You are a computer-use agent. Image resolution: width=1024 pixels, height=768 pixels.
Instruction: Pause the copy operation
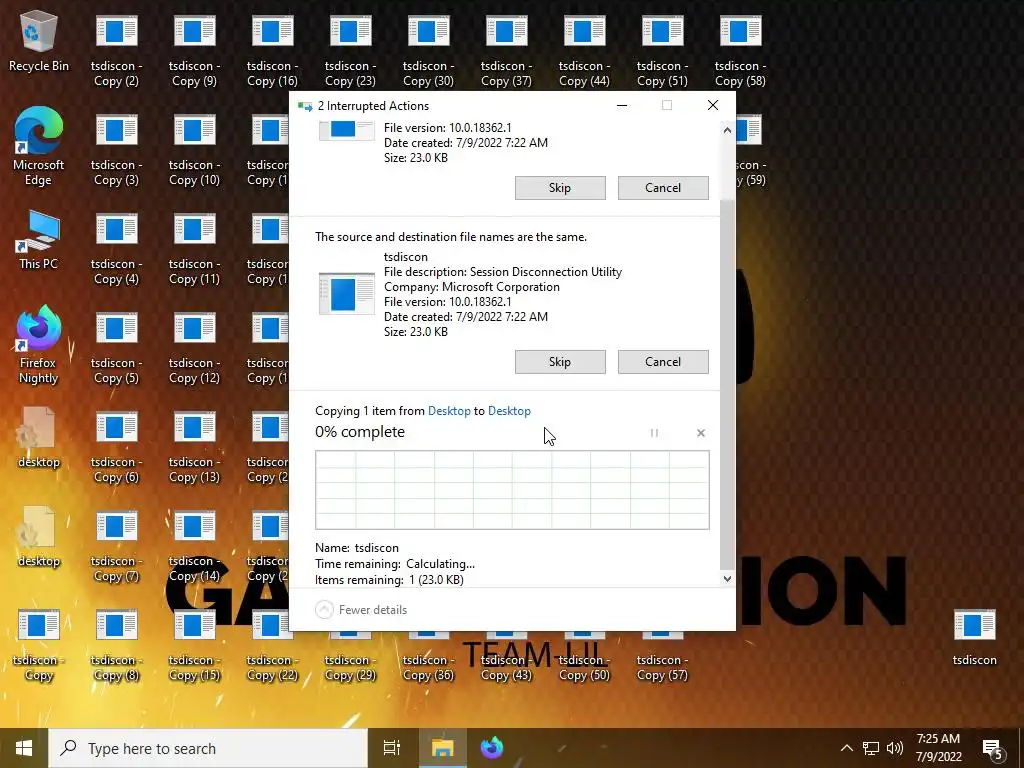(654, 433)
